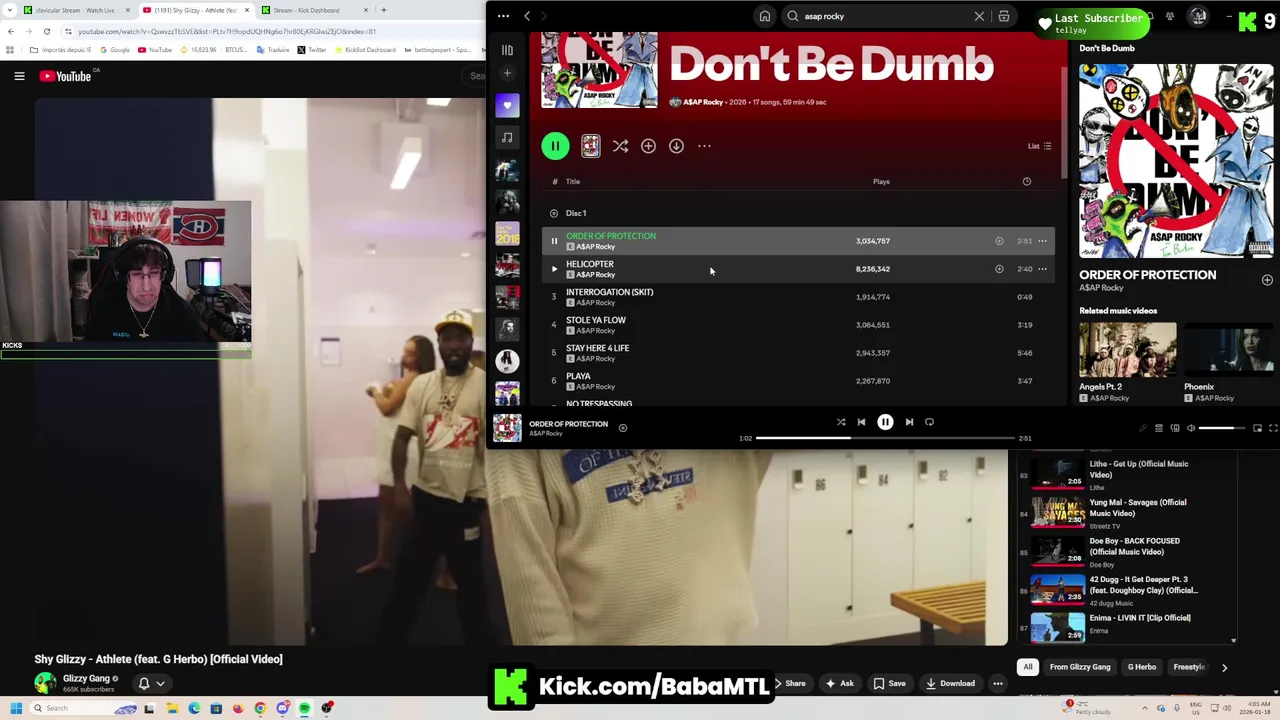The height and width of the screenshot is (720, 1280).
Task: Open the queue icon in player
Action: [1159, 428]
